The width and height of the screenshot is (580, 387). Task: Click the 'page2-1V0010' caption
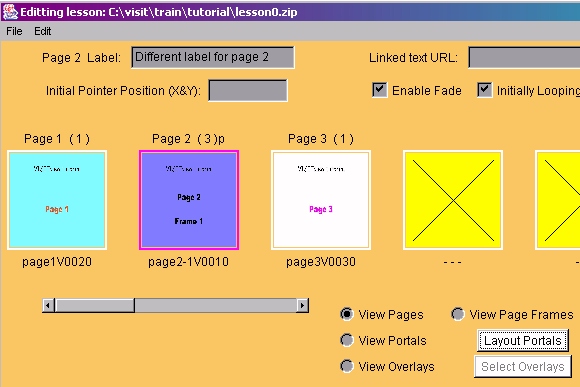[x=189, y=262]
